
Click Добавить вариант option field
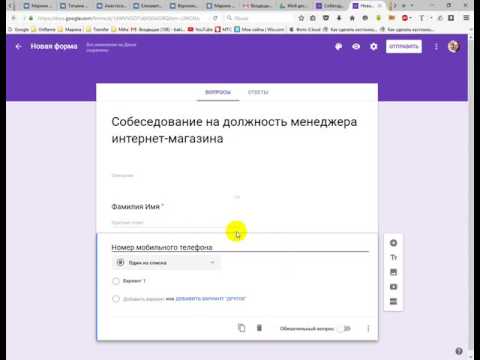coord(144,299)
